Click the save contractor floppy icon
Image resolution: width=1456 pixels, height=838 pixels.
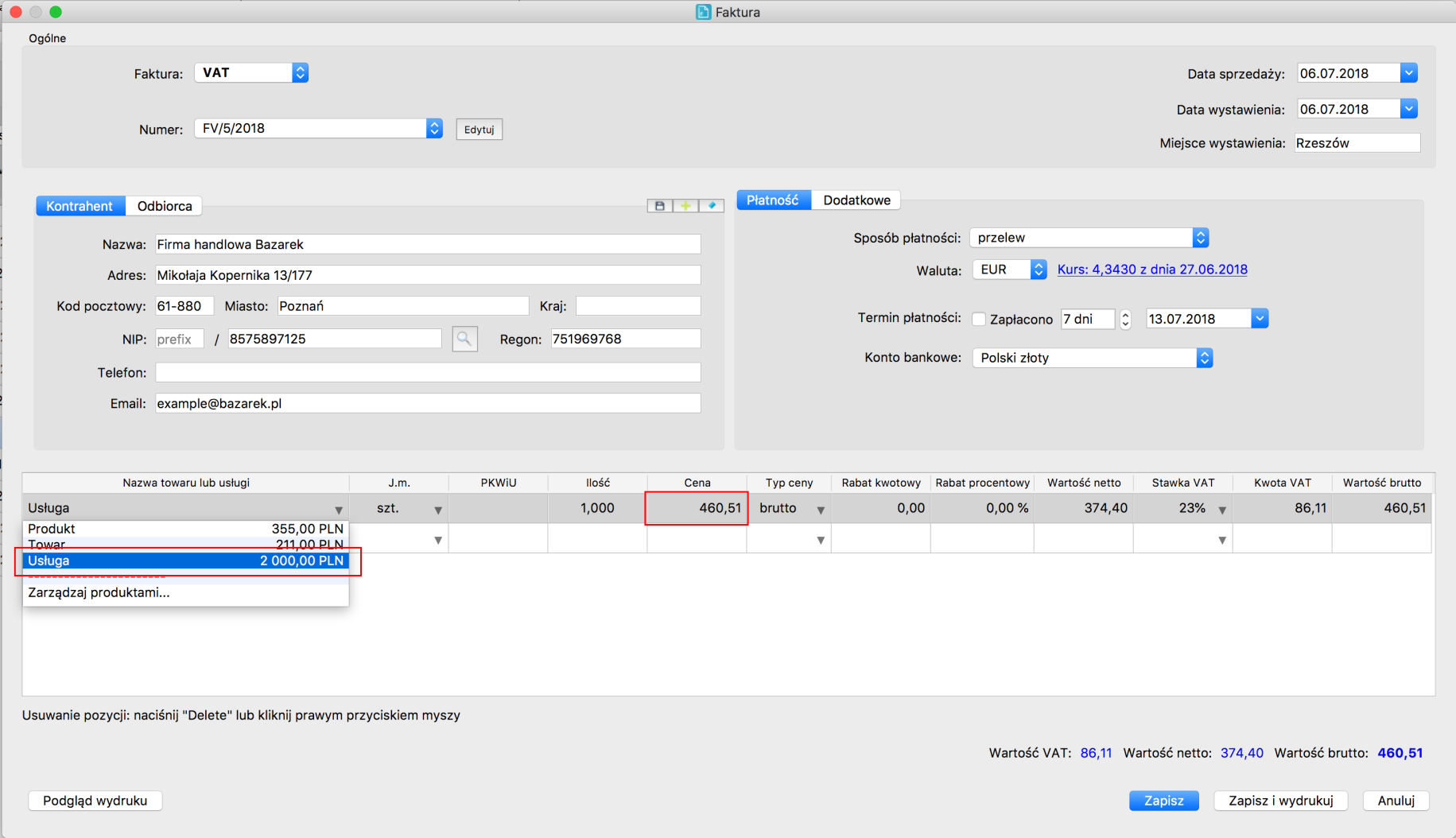tap(659, 206)
